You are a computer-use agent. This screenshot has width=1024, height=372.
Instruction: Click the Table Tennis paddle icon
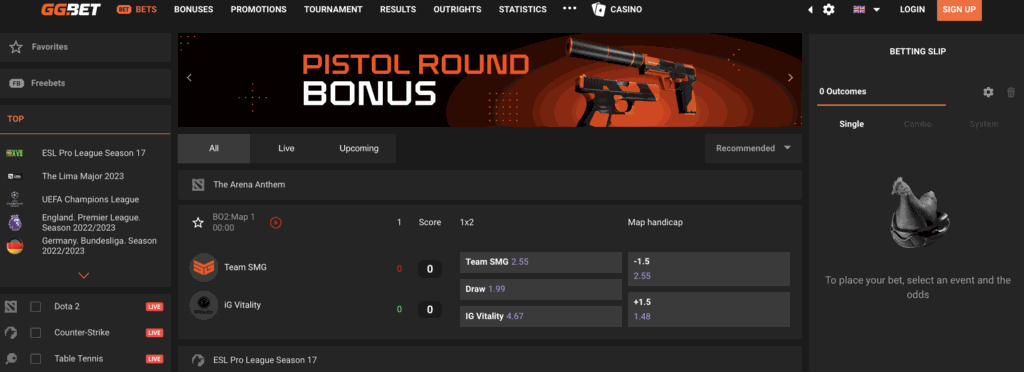10,359
